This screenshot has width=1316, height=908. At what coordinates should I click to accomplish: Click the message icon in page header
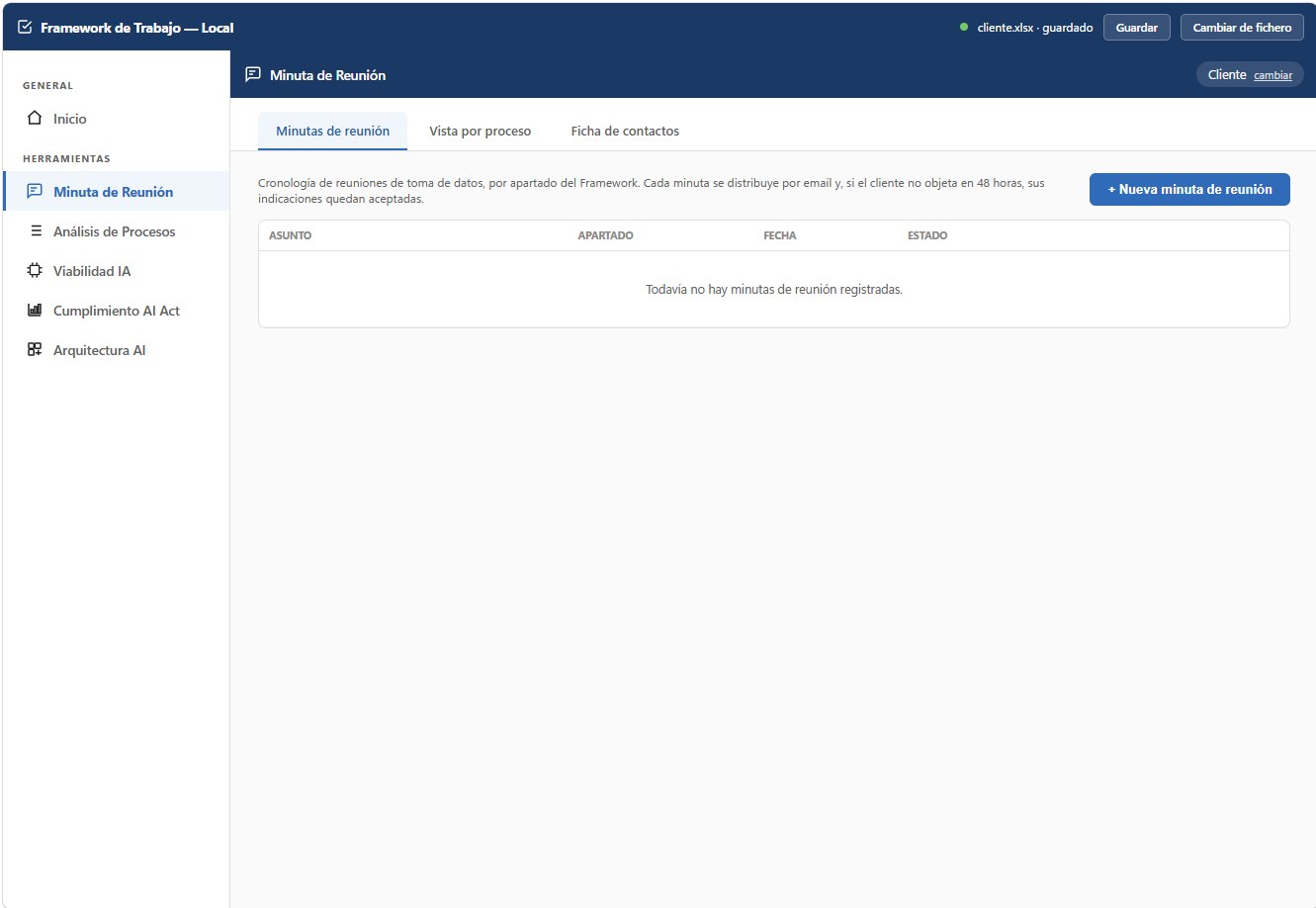click(253, 74)
